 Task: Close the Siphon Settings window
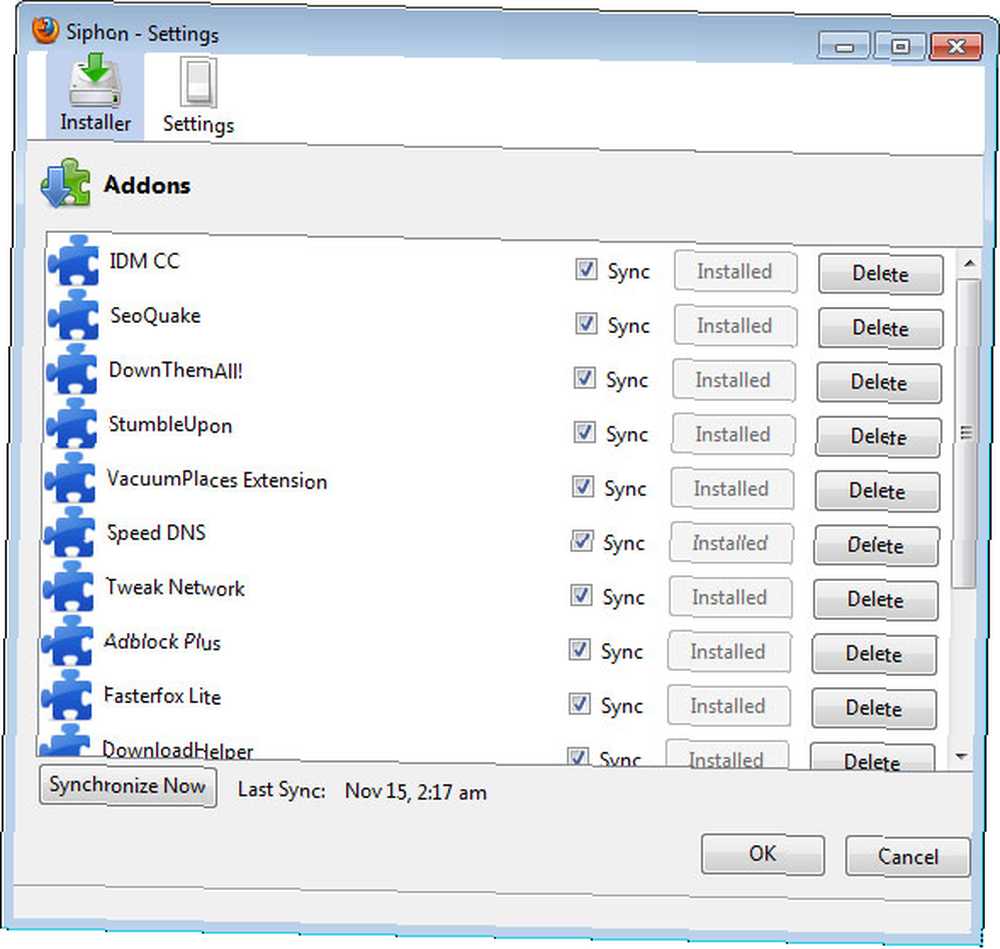click(956, 47)
